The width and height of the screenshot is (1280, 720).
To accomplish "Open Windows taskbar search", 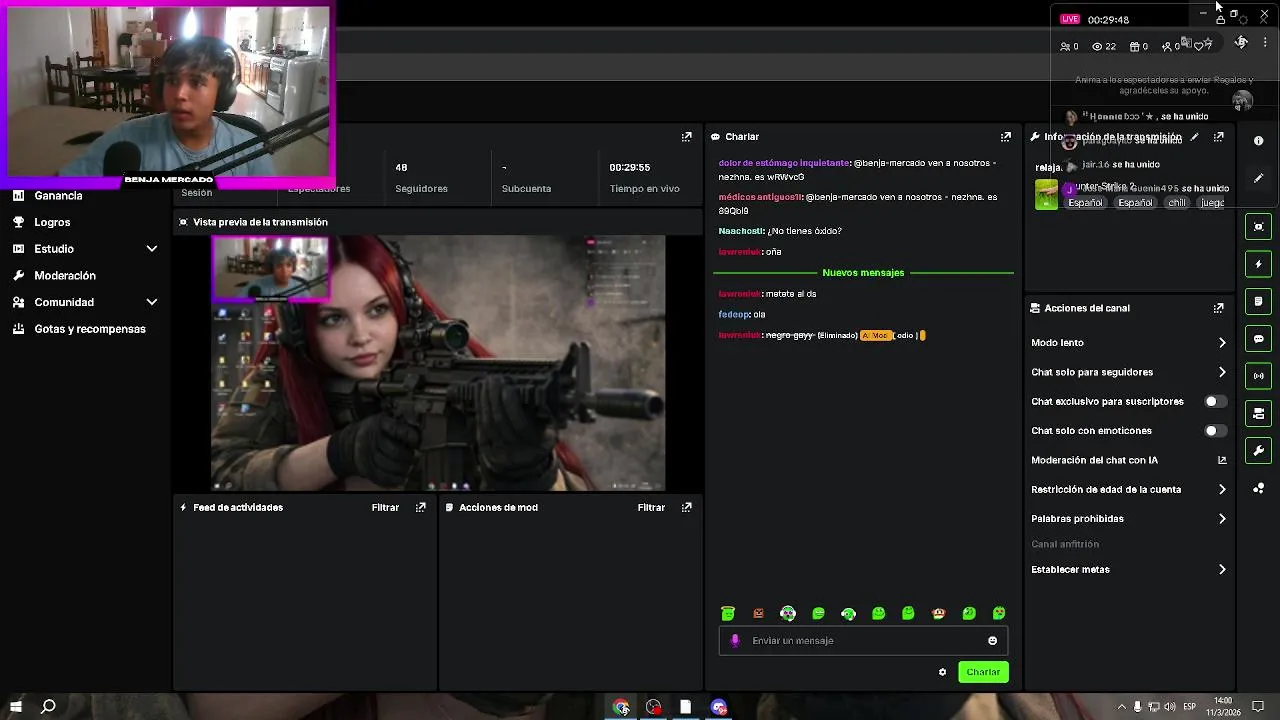I will point(48,707).
